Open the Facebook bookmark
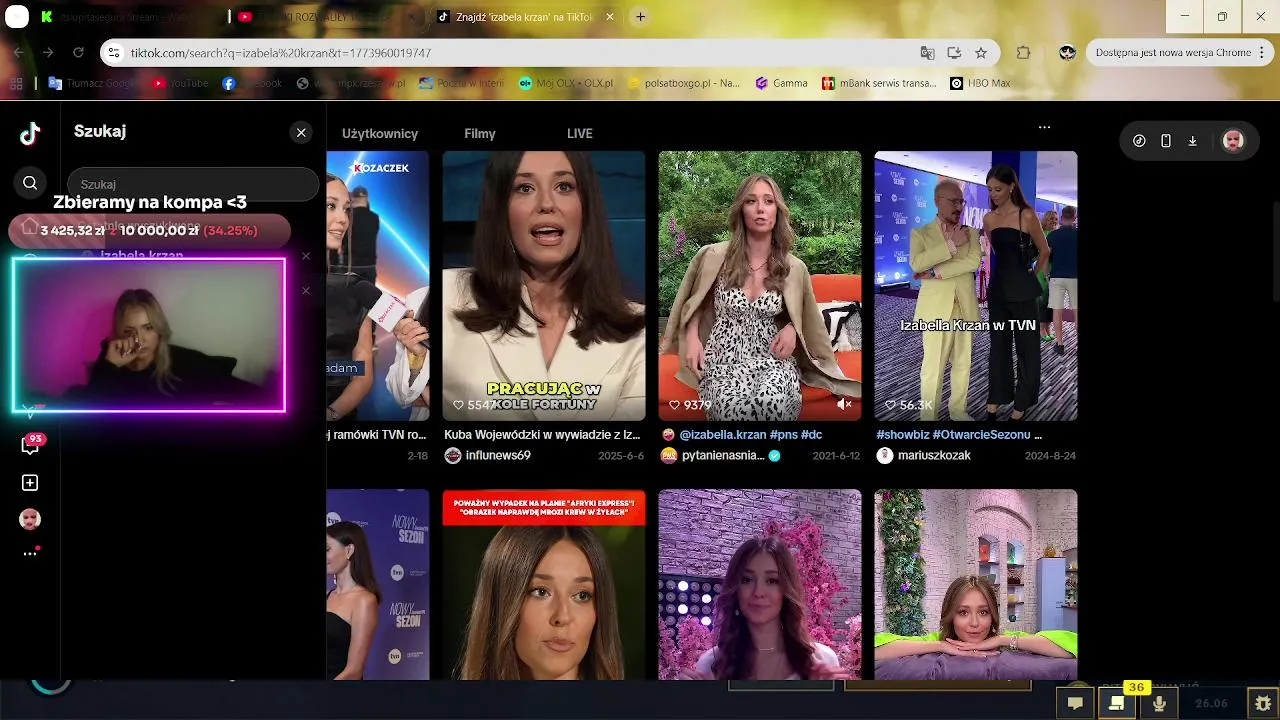The image size is (1280, 720). click(x=252, y=84)
